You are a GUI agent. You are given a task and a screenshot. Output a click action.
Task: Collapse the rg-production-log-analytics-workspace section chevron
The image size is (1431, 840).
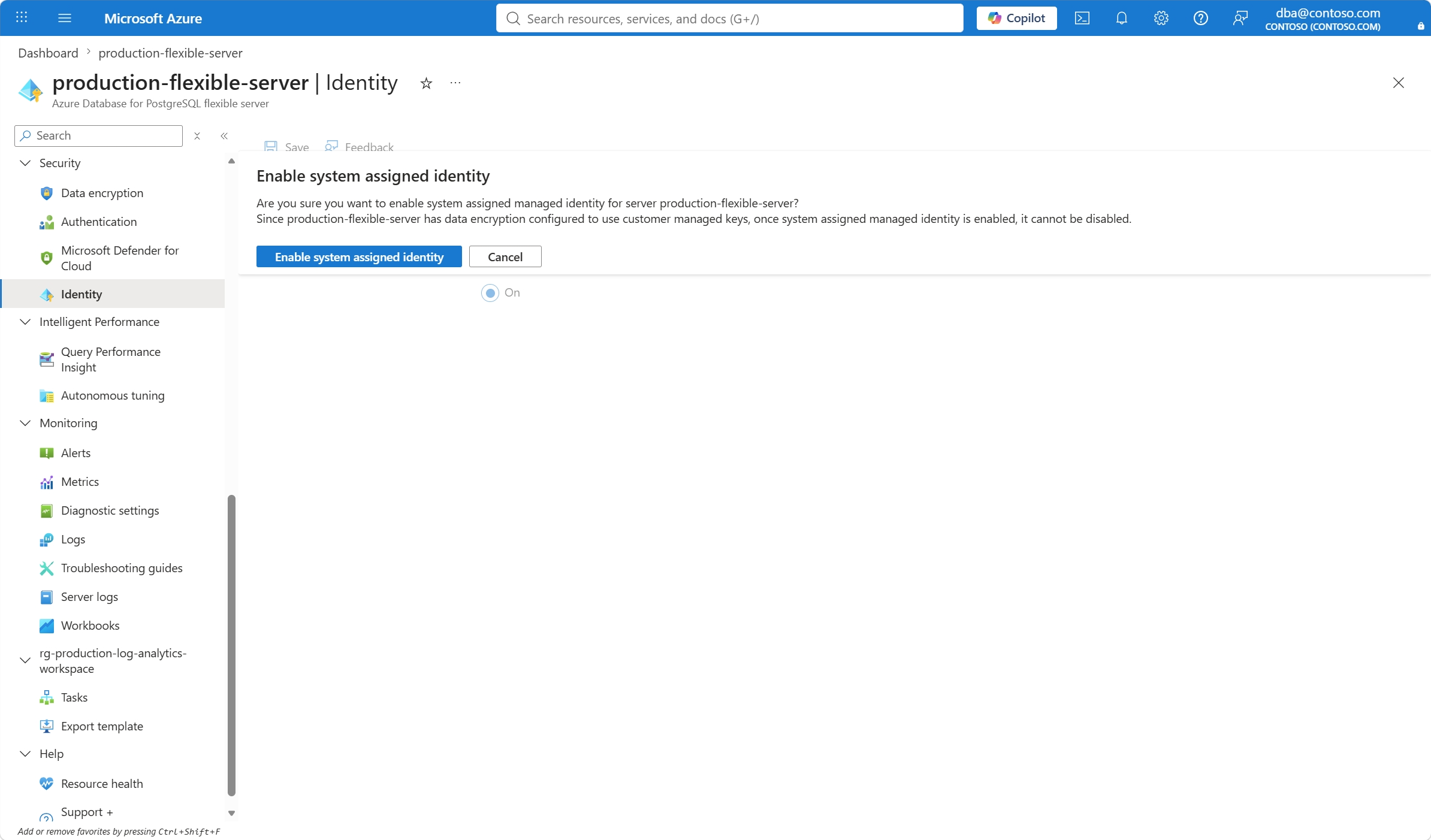click(x=25, y=661)
